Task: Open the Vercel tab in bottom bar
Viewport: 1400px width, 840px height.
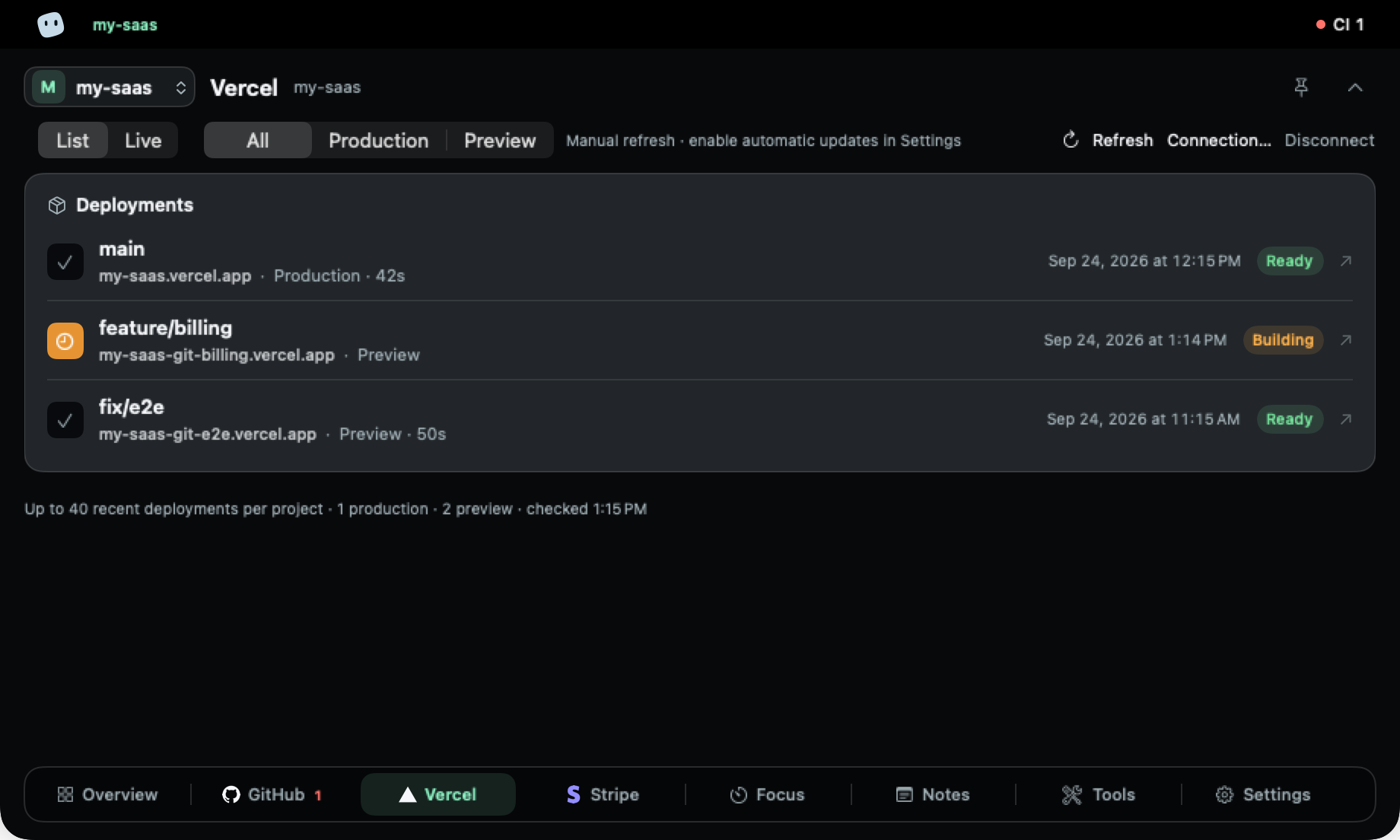Action: click(438, 794)
